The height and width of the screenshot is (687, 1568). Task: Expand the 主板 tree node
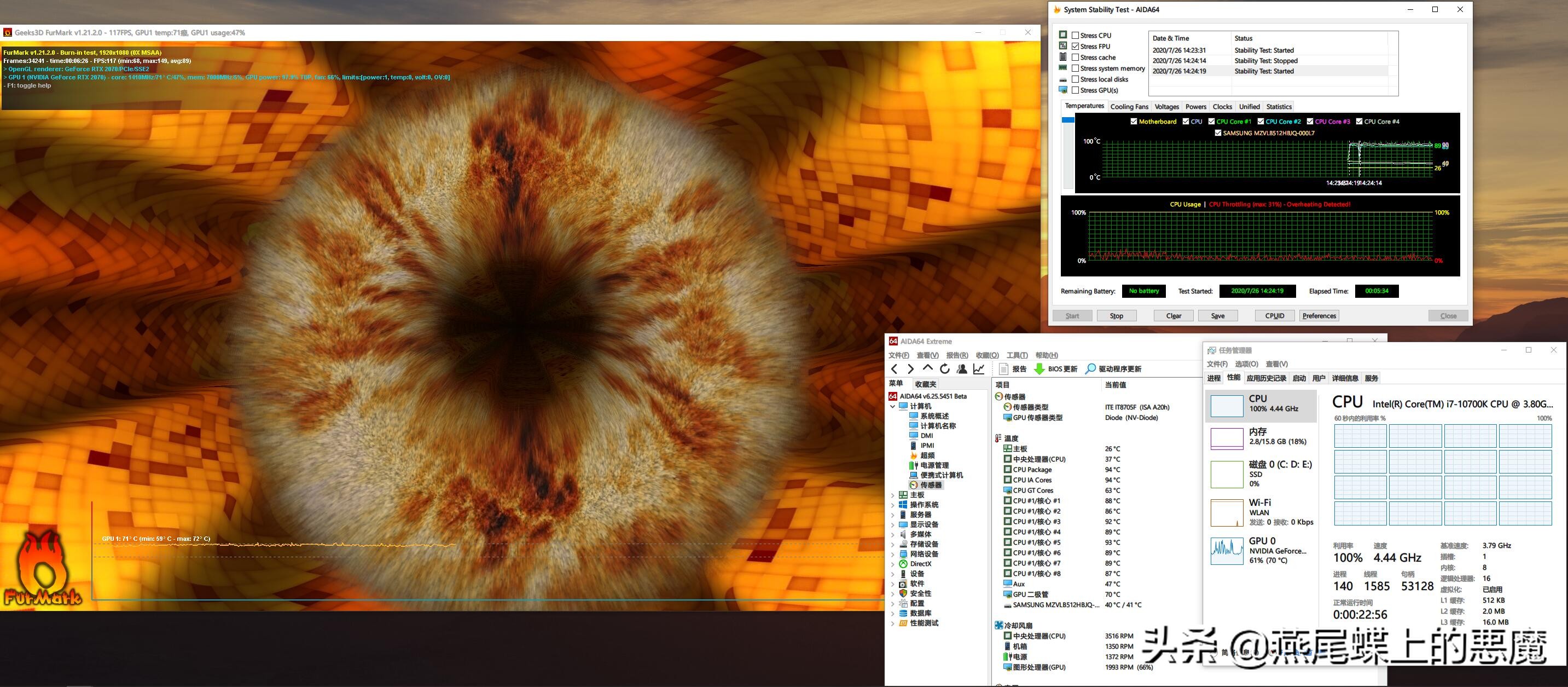click(893, 495)
